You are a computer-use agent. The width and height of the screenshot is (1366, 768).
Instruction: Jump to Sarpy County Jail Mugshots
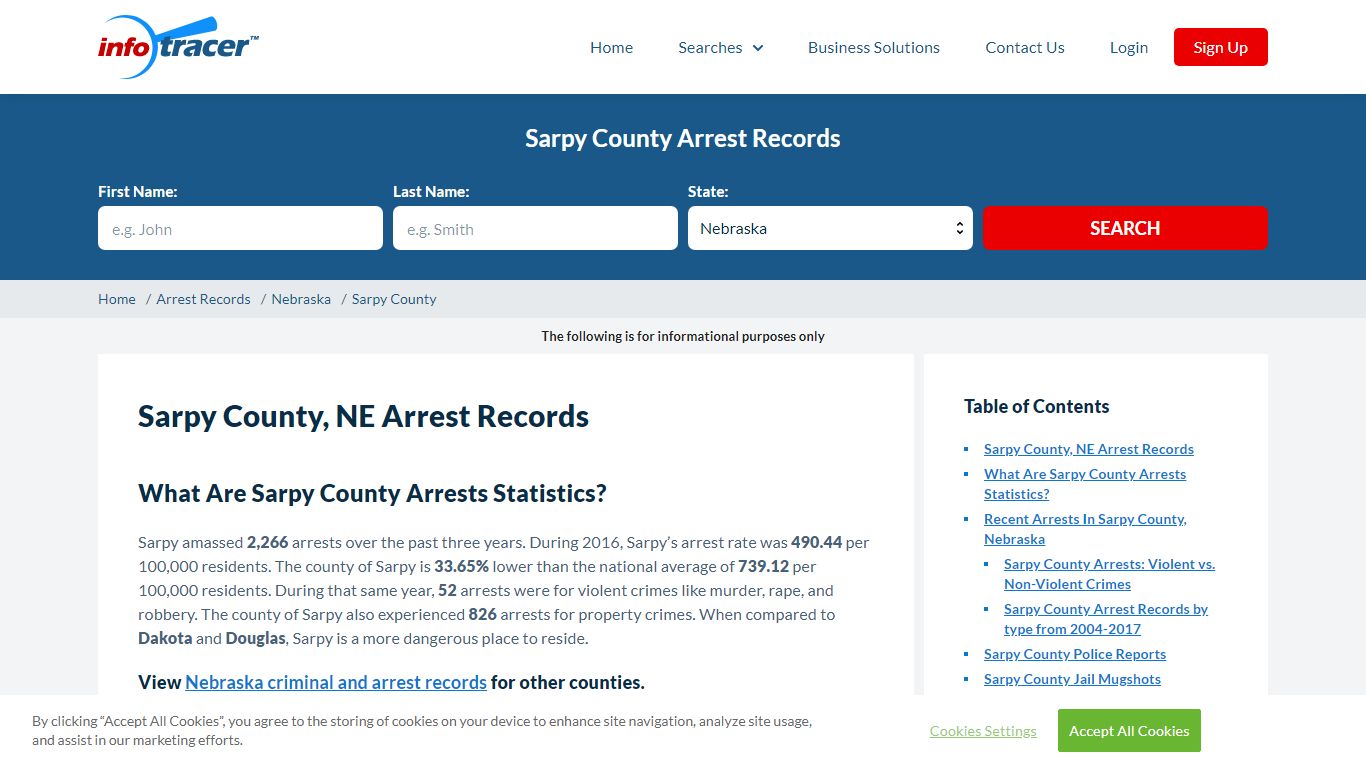tap(1072, 679)
